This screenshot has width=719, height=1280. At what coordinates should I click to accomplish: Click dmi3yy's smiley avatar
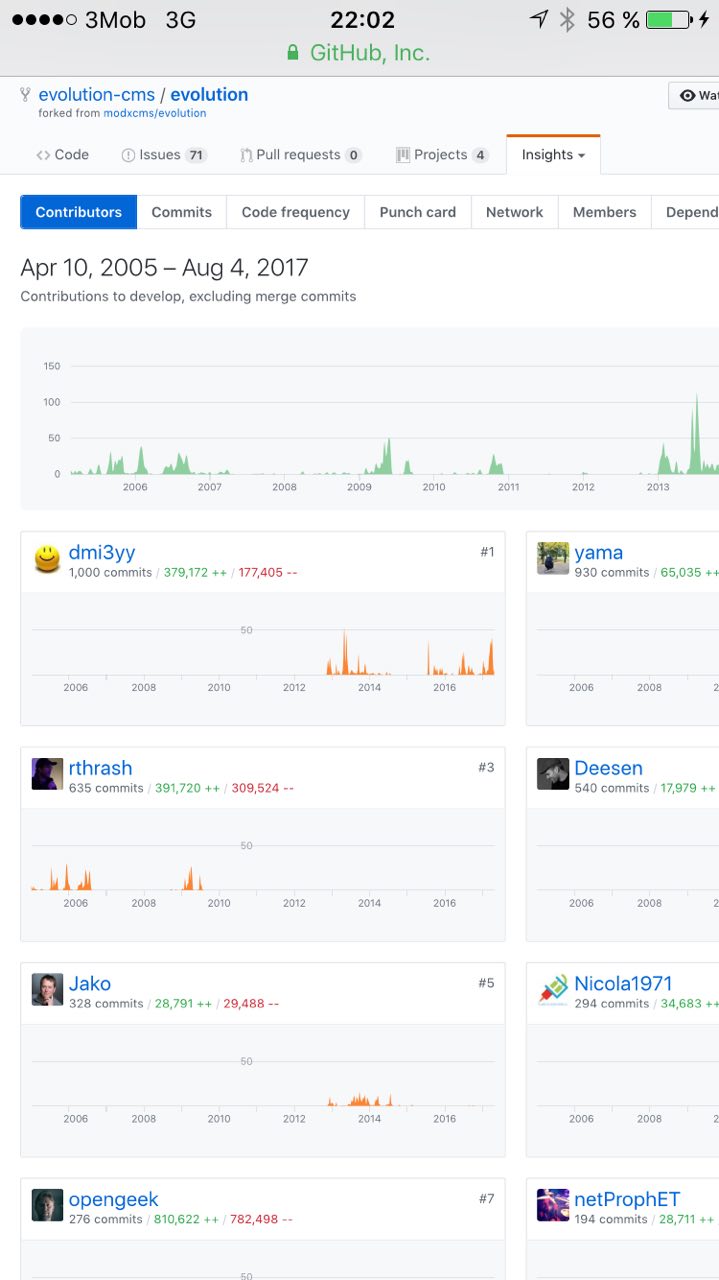click(47, 558)
